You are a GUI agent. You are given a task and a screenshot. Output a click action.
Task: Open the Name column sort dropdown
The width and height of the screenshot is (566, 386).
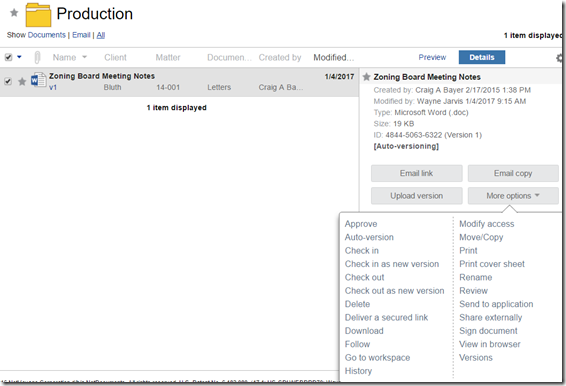84,57
